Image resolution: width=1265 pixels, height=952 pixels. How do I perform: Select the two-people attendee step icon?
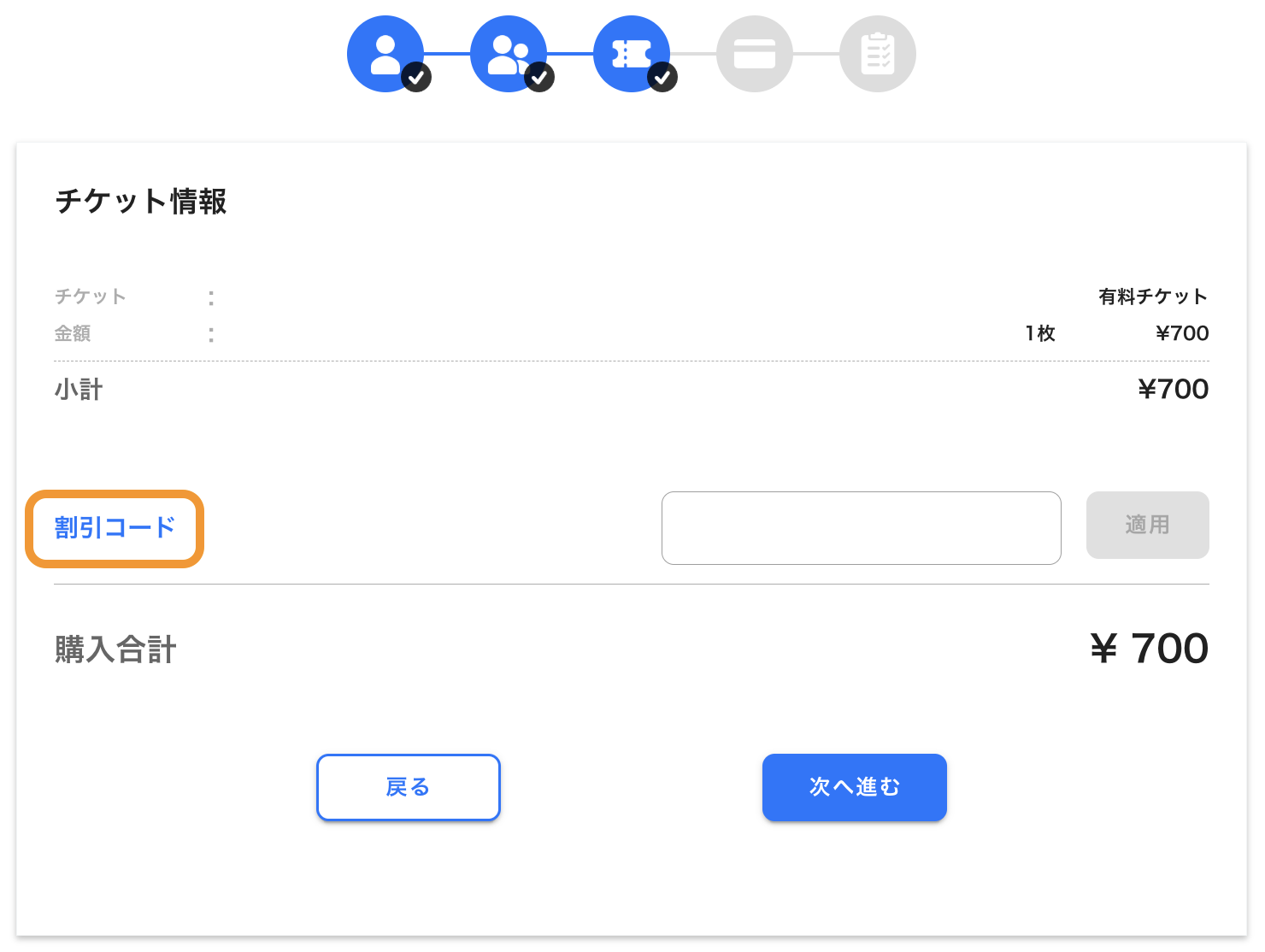click(x=509, y=54)
